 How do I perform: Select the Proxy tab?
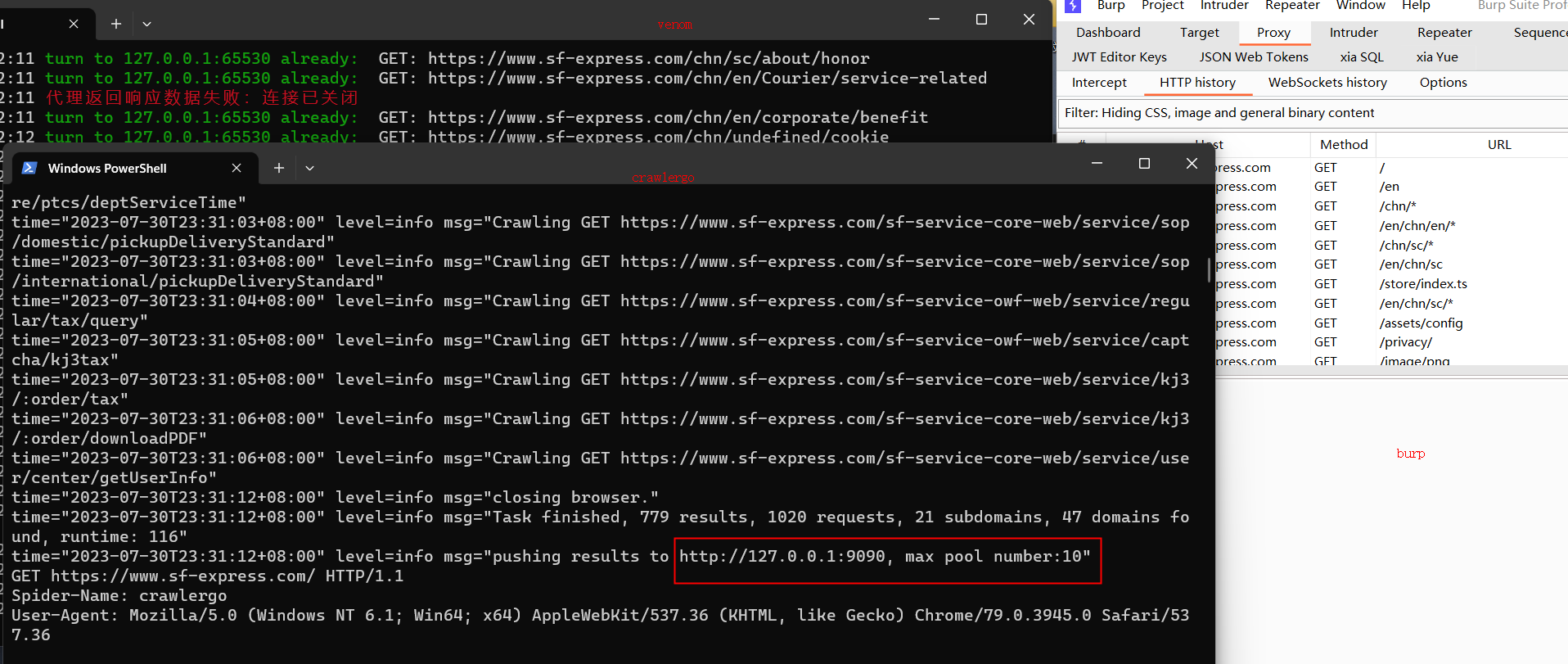[x=1273, y=33]
